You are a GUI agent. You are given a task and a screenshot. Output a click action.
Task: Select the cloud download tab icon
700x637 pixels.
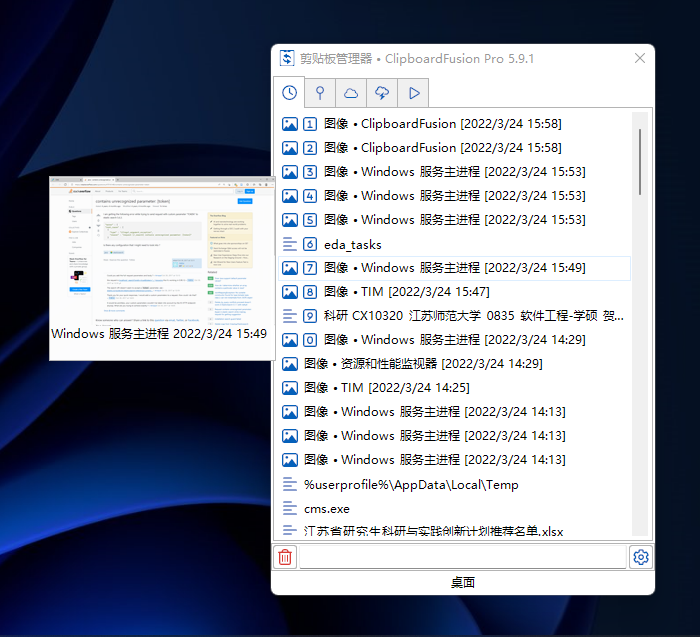382,93
